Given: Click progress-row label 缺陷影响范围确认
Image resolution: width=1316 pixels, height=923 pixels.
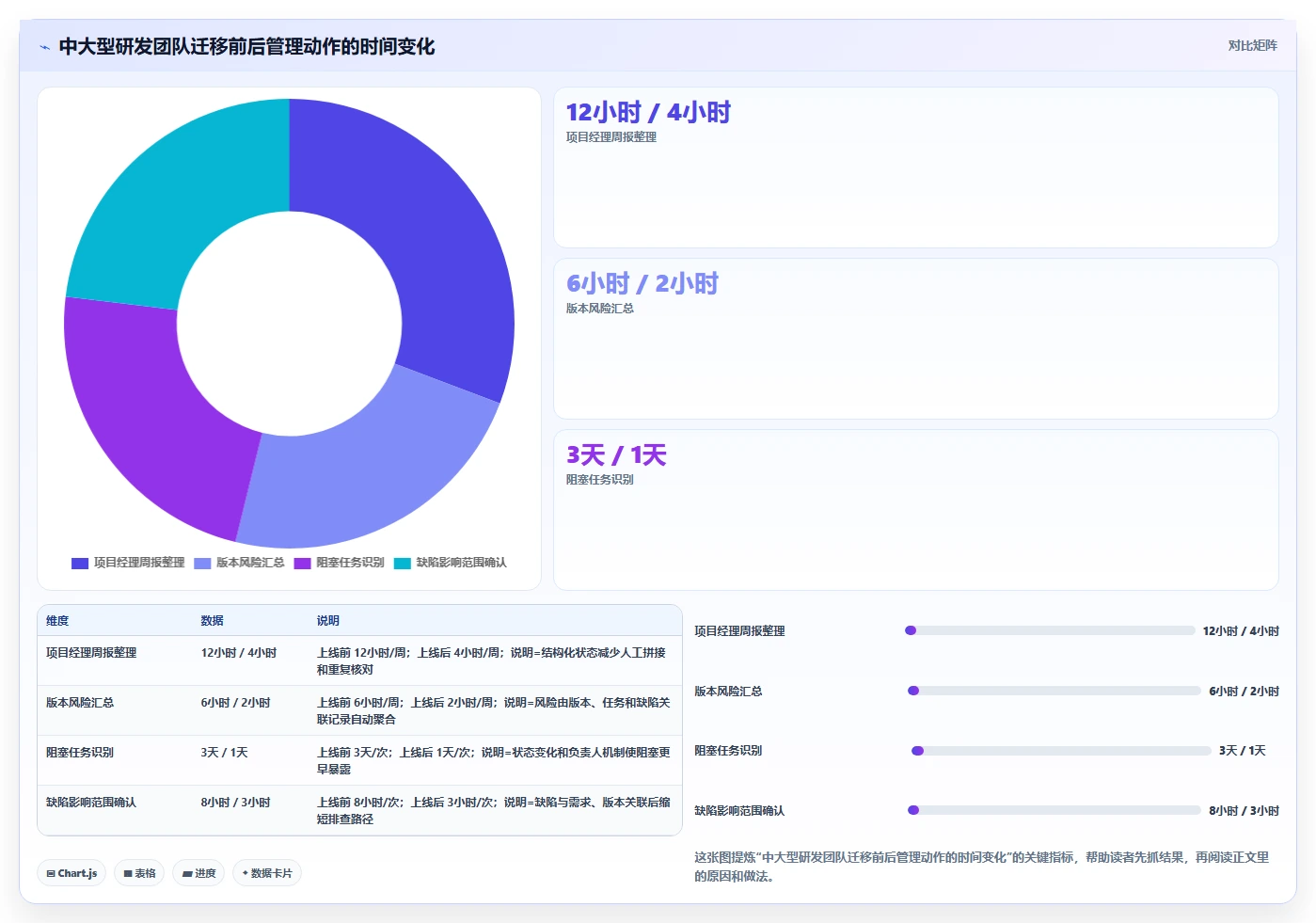Looking at the screenshot, I should [x=739, y=811].
